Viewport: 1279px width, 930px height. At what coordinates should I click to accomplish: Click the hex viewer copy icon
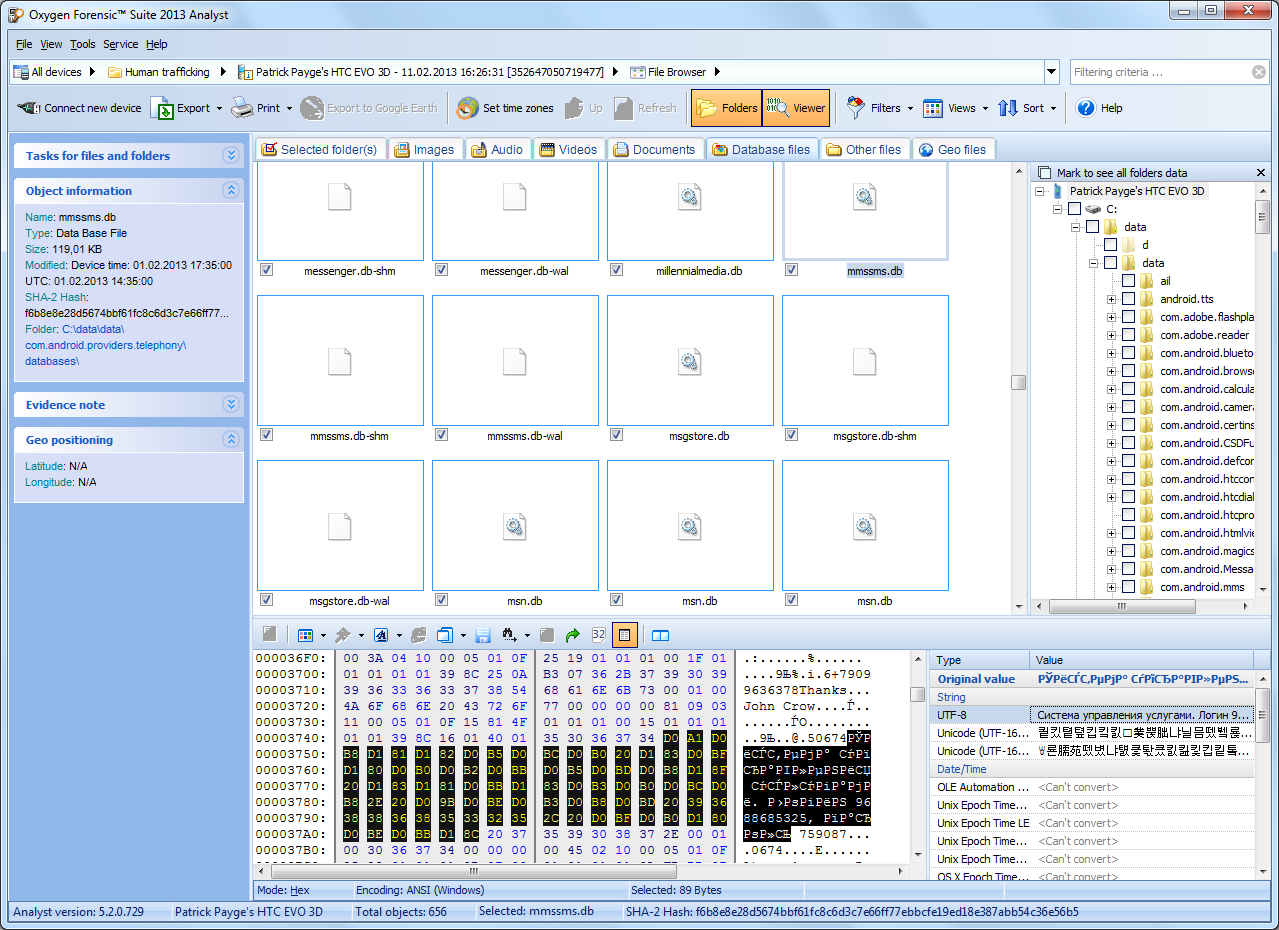click(445, 635)
